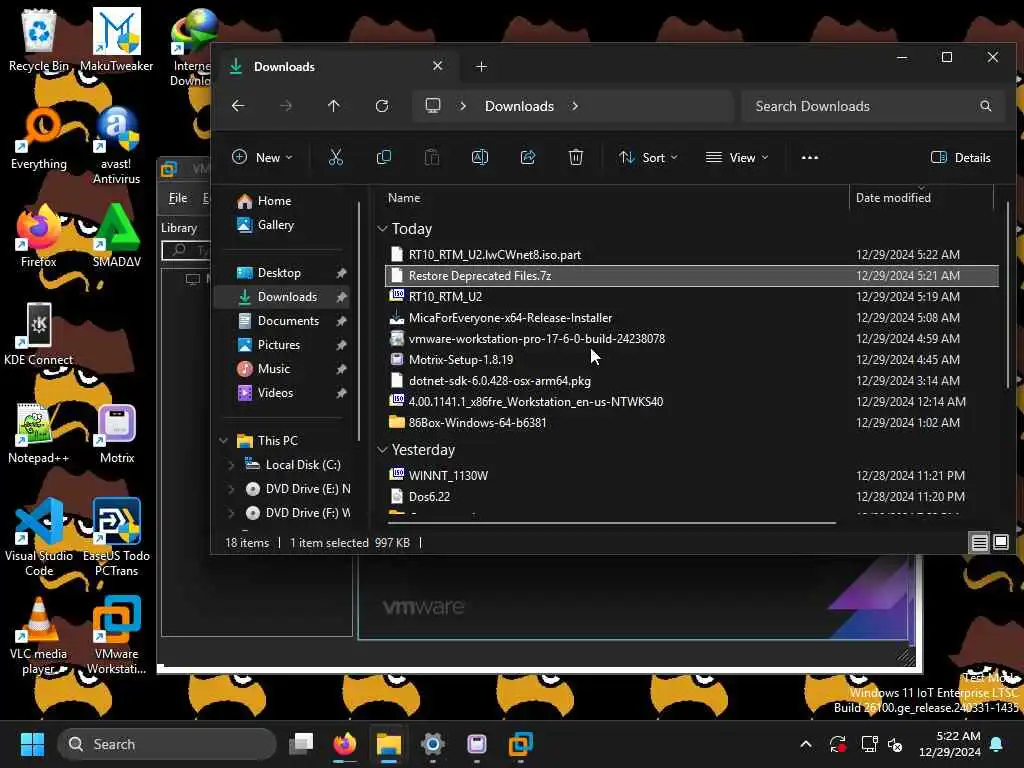Image resolution: width=1024 pixels, height=768 pixels.
Task: Click the taskbar Search box
Action: [167, 744]
